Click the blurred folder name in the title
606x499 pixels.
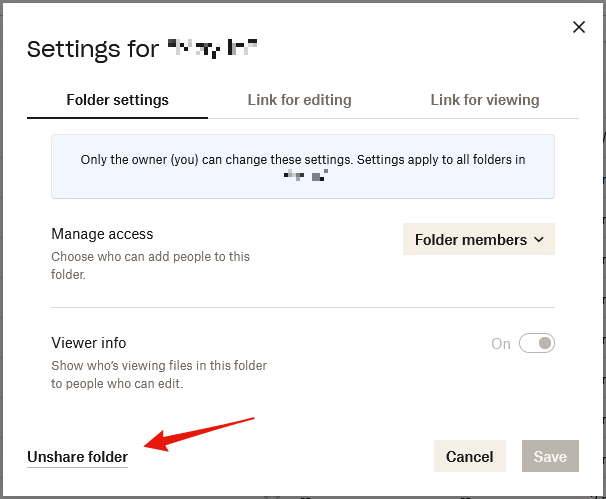point(212,47)
